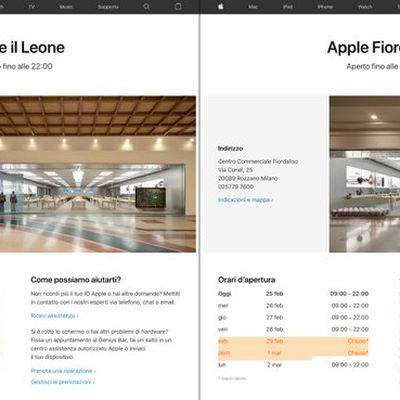Viewport: 400px width, 400px height.
Task: Open the shopping bag icon
Action: coord(178,6)
